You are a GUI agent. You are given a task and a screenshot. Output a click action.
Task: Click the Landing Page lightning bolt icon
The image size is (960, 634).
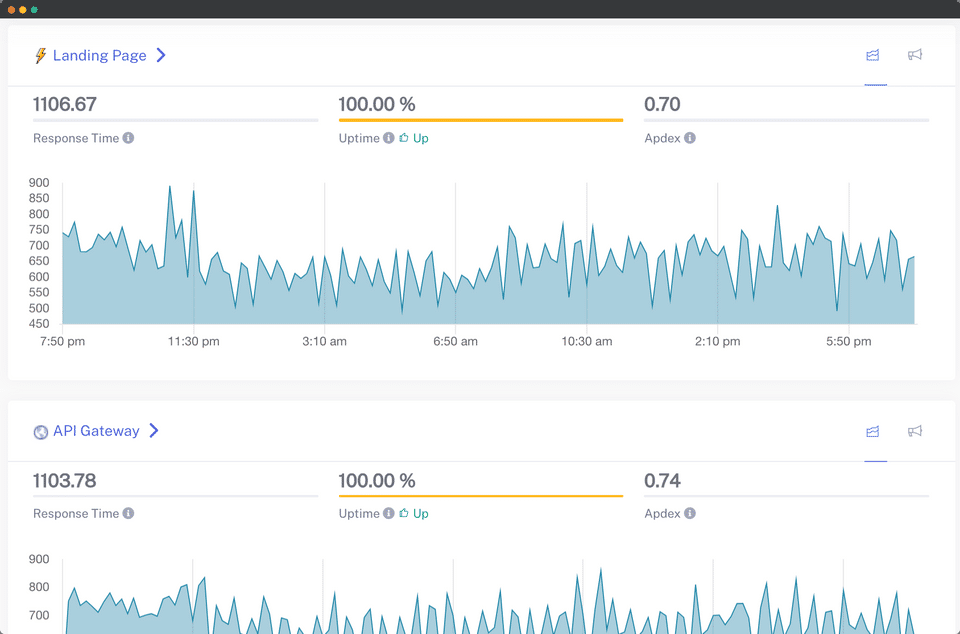tap(40, 56)
